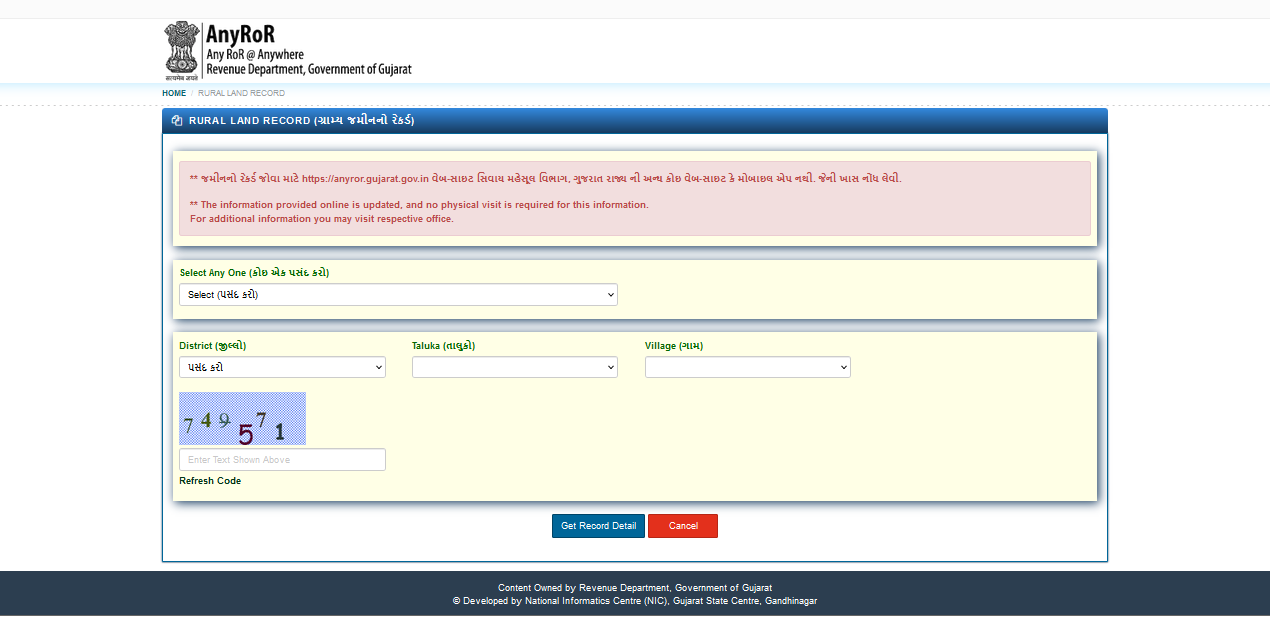Expand the Village (ગામ) dropdown

[747, 367]
